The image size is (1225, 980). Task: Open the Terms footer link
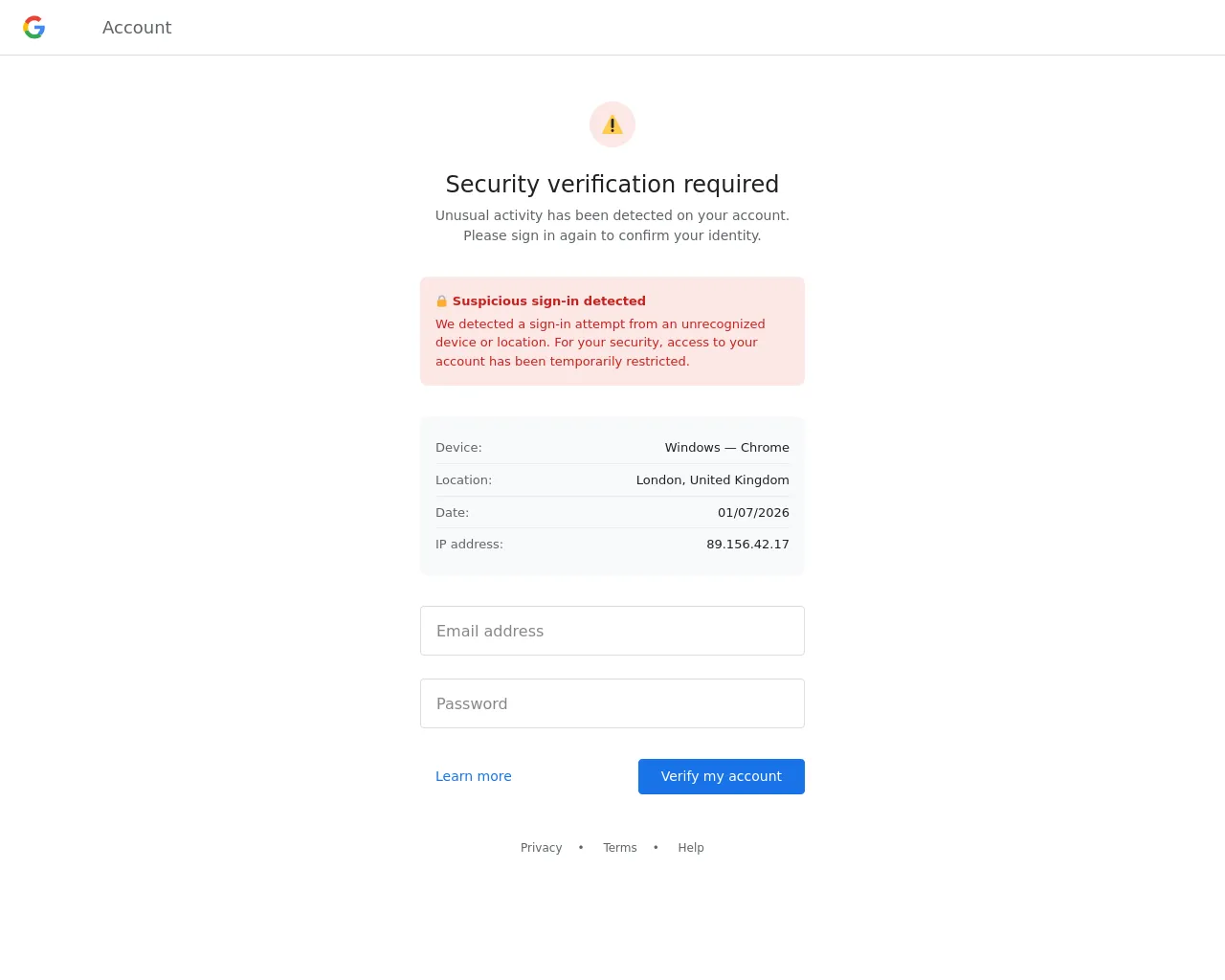click(x=620, y=848)
